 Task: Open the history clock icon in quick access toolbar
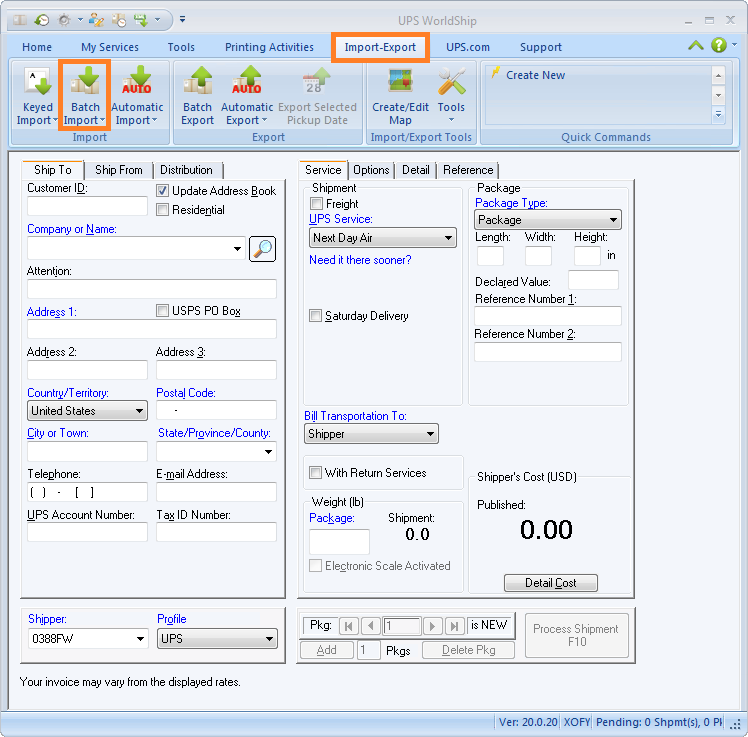click(x=42, y=20)
